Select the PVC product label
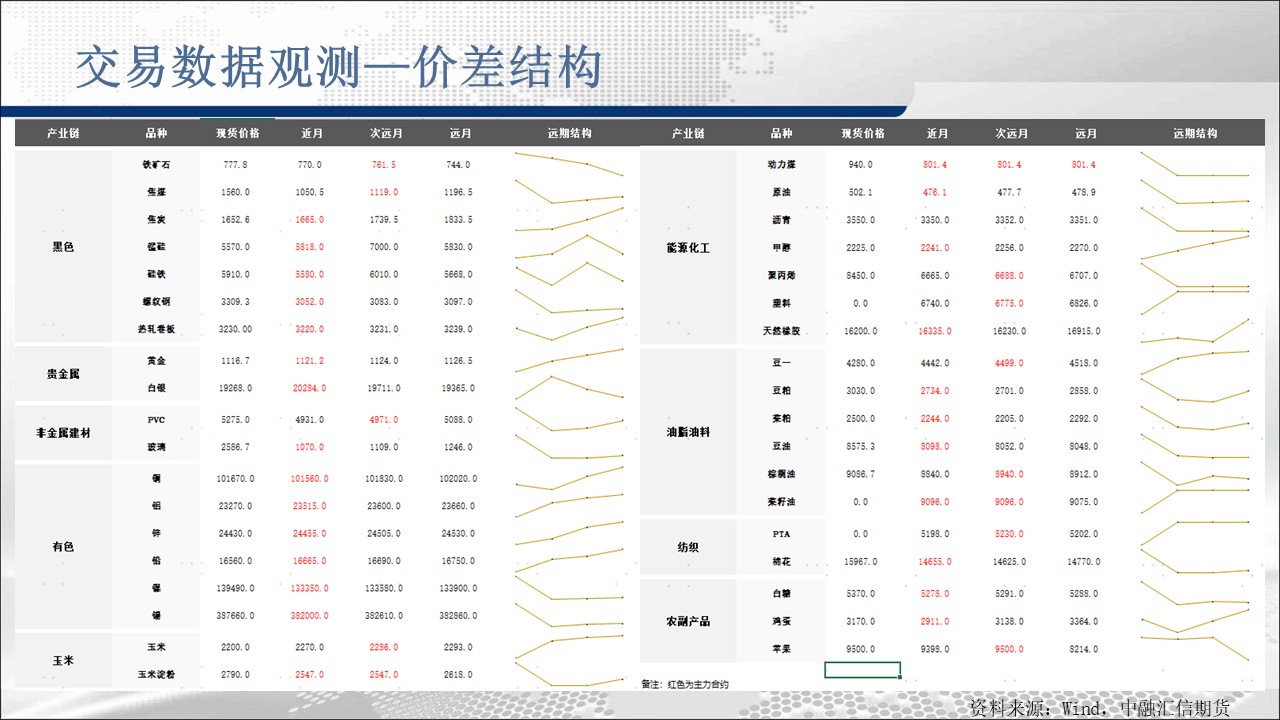The width and height of the screenshot is (1280, 720). [156, 420]
